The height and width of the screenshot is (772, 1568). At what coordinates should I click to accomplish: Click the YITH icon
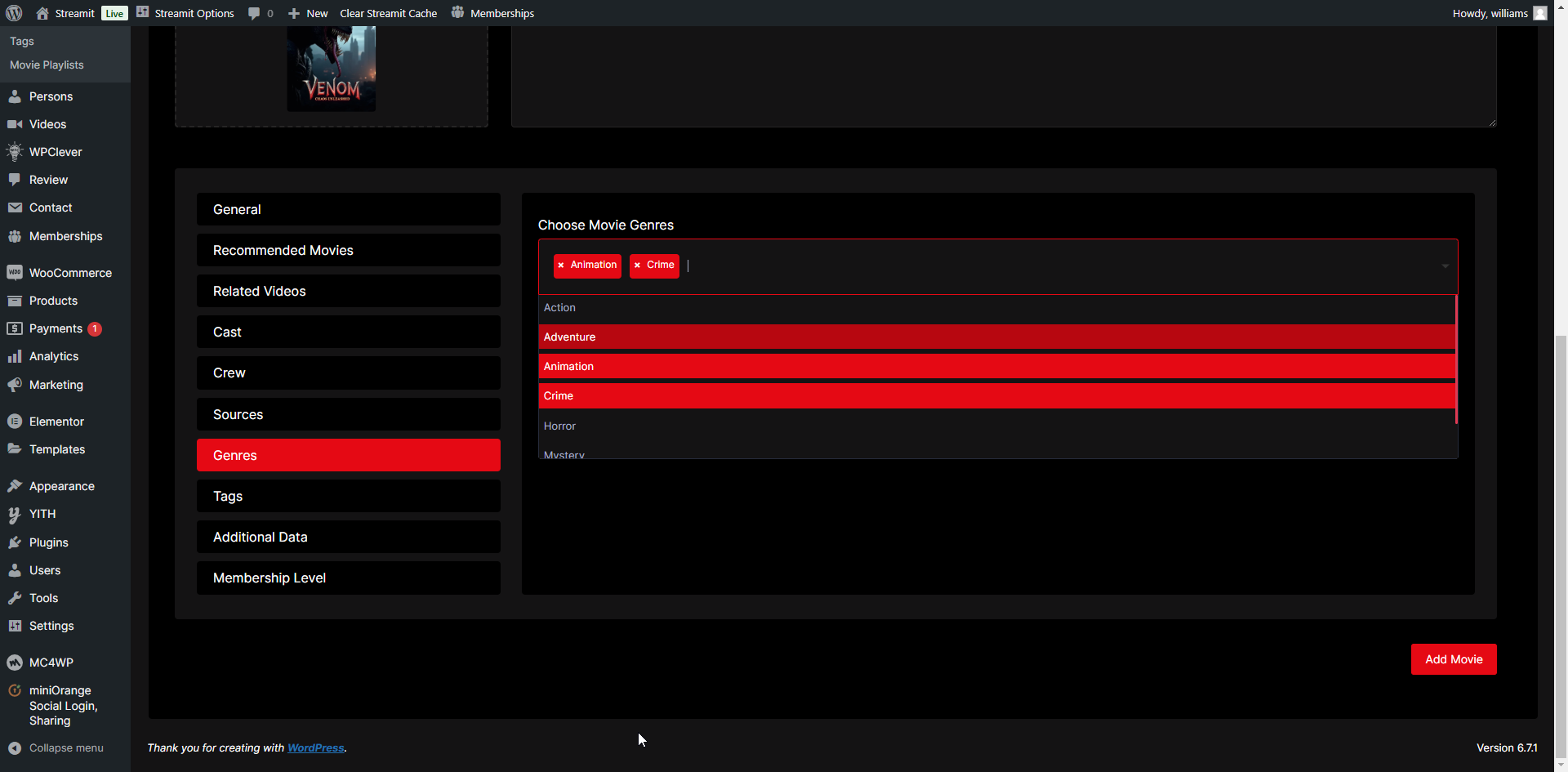pyautogui.click(x=15, y=515)
